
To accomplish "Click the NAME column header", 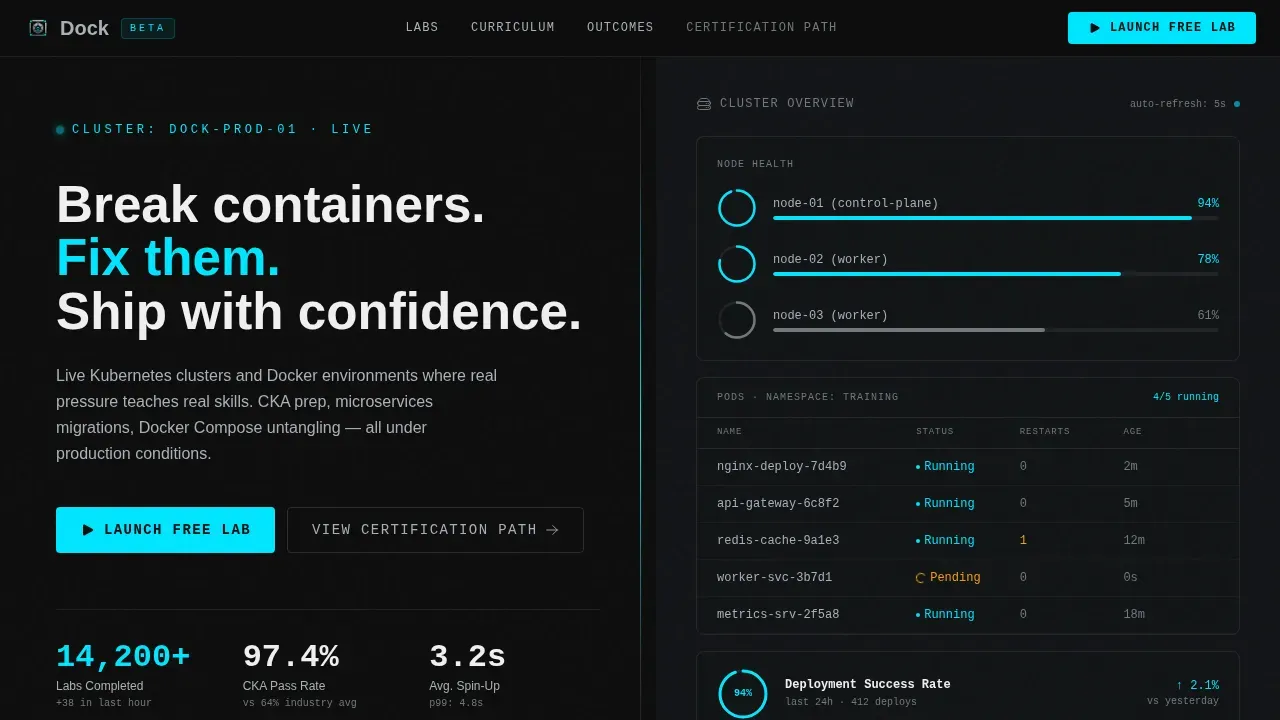I will pos(730,432).
